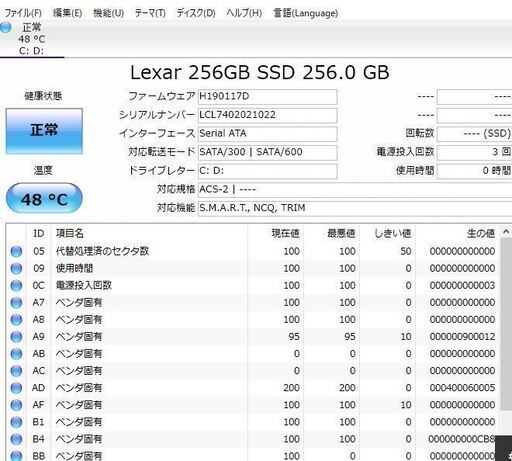Click threshold value 10 in row AF
Image resolution: width=512 pixels, height=461 pixels.
point(406,405)
